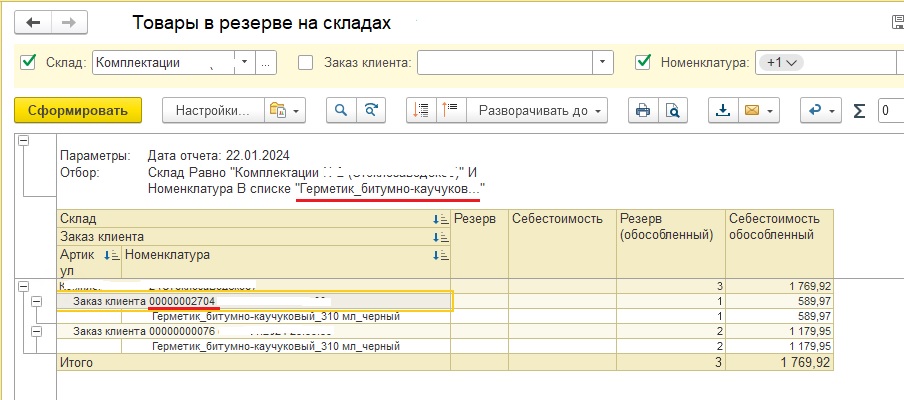Open print preview icon
The image size is (904, 400).
click(x=672, y=110)
